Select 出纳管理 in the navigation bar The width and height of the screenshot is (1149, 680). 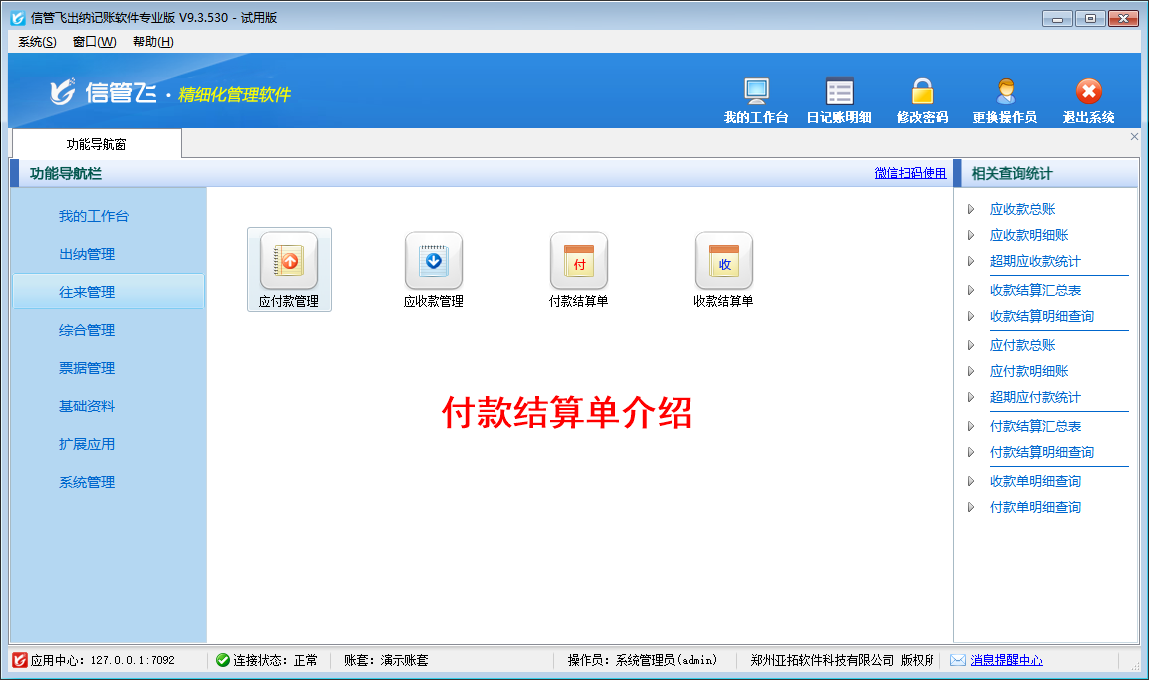[87, 255]
